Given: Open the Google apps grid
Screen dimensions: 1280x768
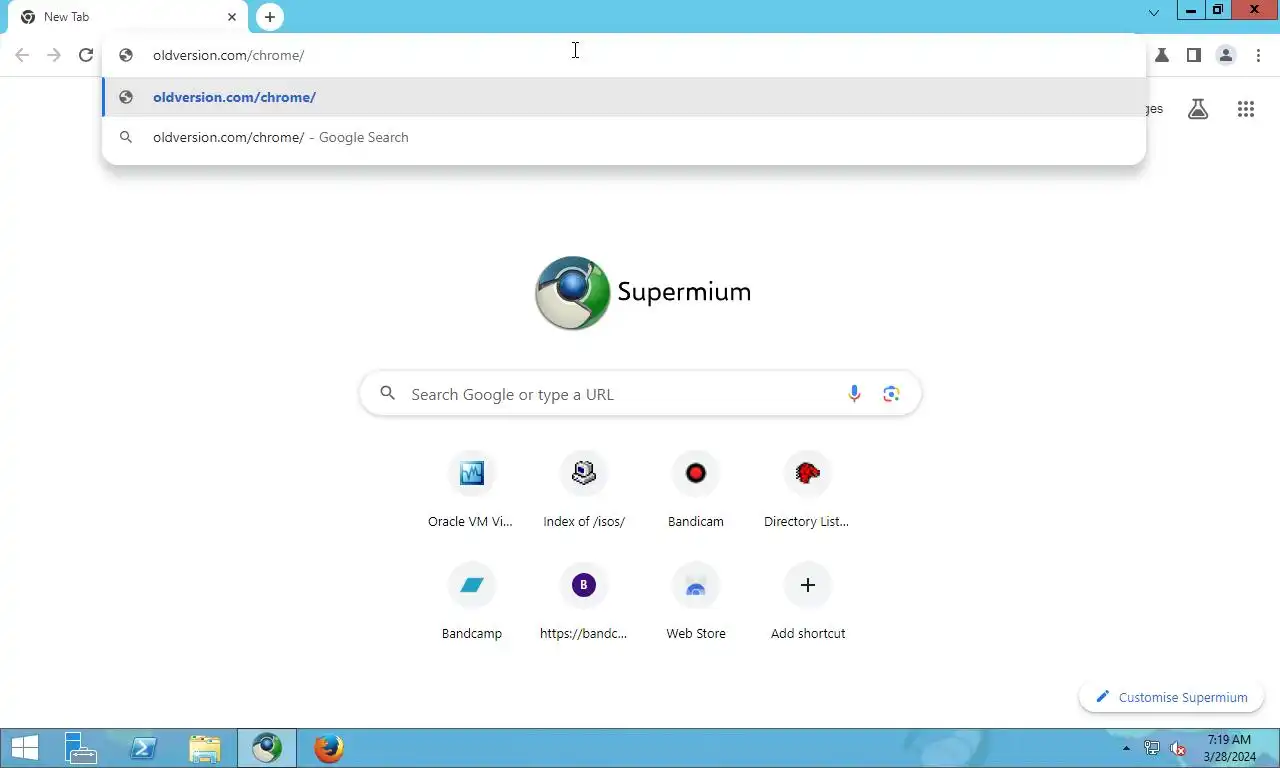Looking at the screenshot, I should pos(1246,109).
